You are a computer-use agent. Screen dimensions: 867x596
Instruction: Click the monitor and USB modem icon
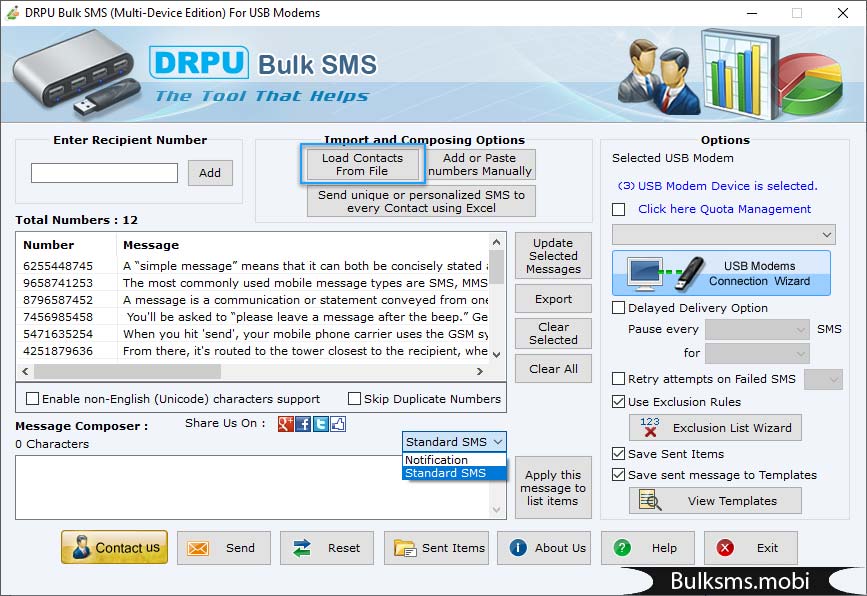[666, 274]
